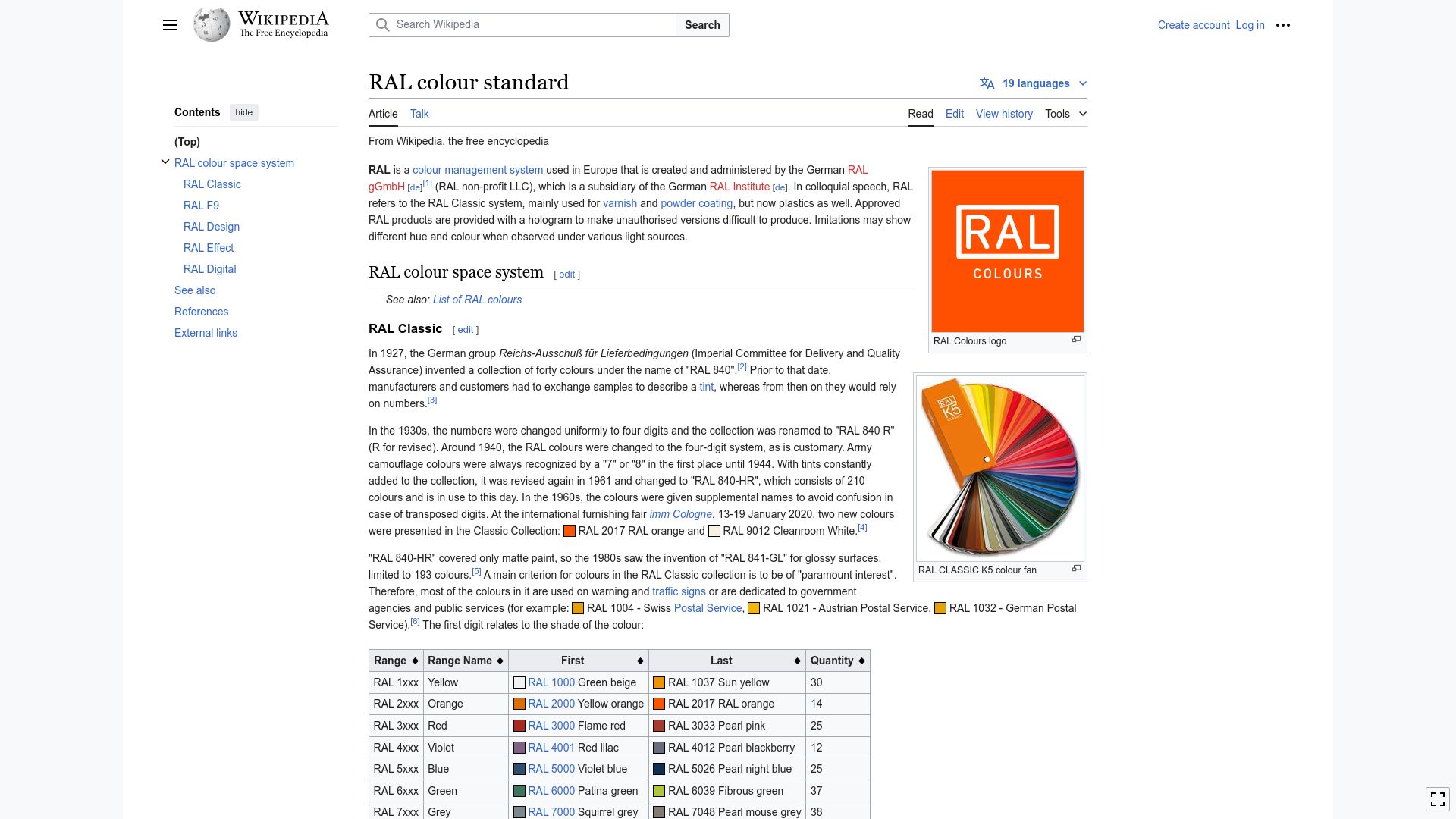The image size is (1456, 819).
Task: Open the colour management system link
Action: pyautogui.click(x=478, y=170)
